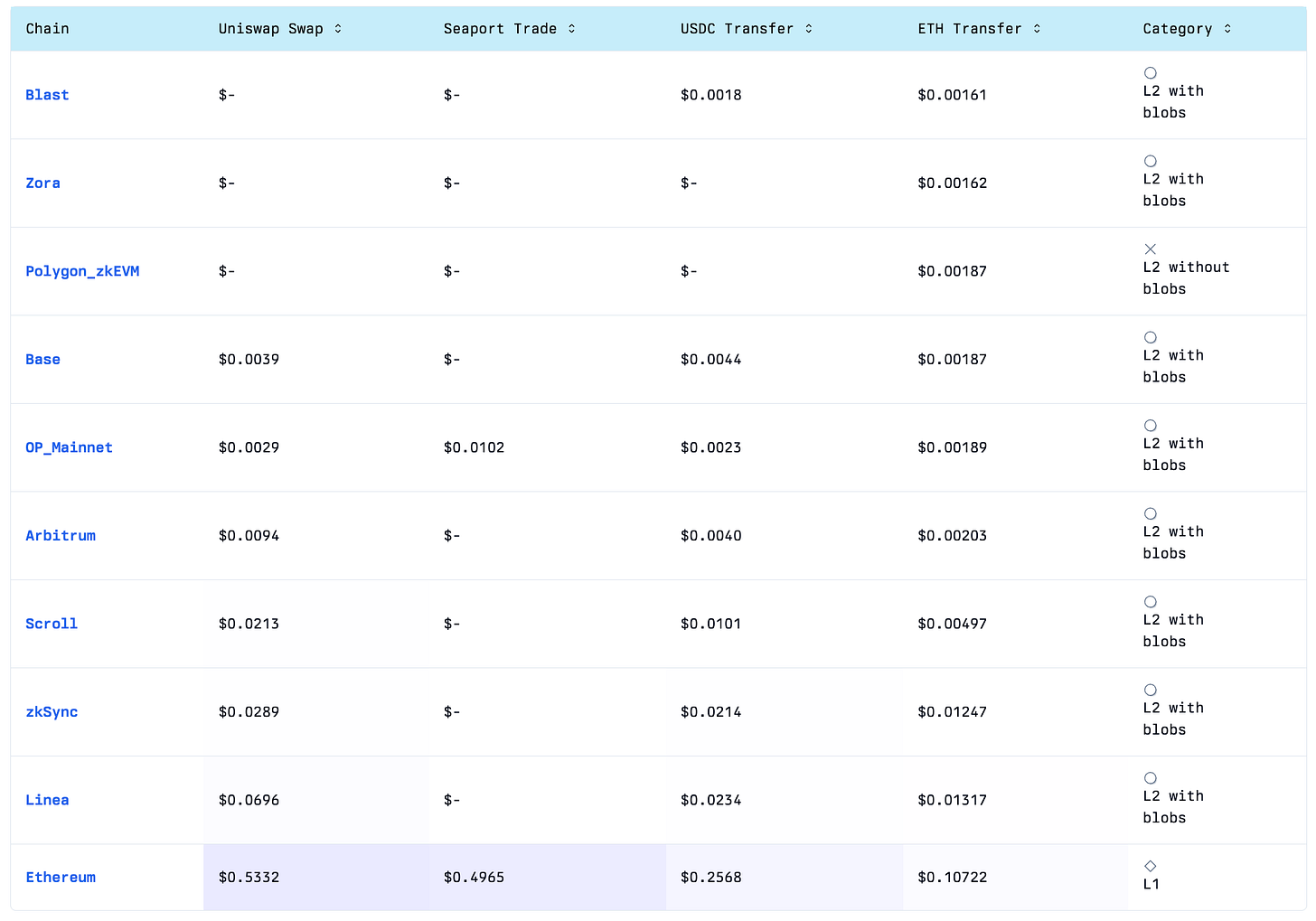Select Zora ETH Transfer value $0.00162

pyautogui.click(x=952, y=183)
